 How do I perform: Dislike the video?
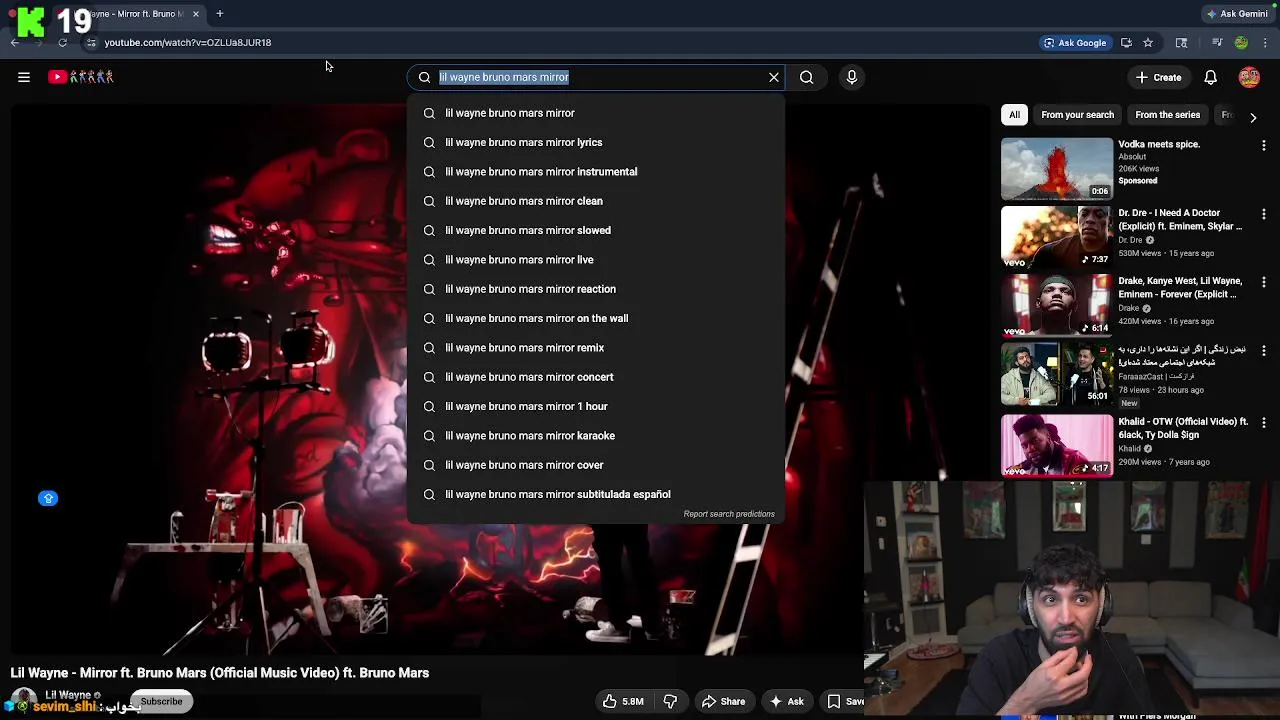[670, 702]
